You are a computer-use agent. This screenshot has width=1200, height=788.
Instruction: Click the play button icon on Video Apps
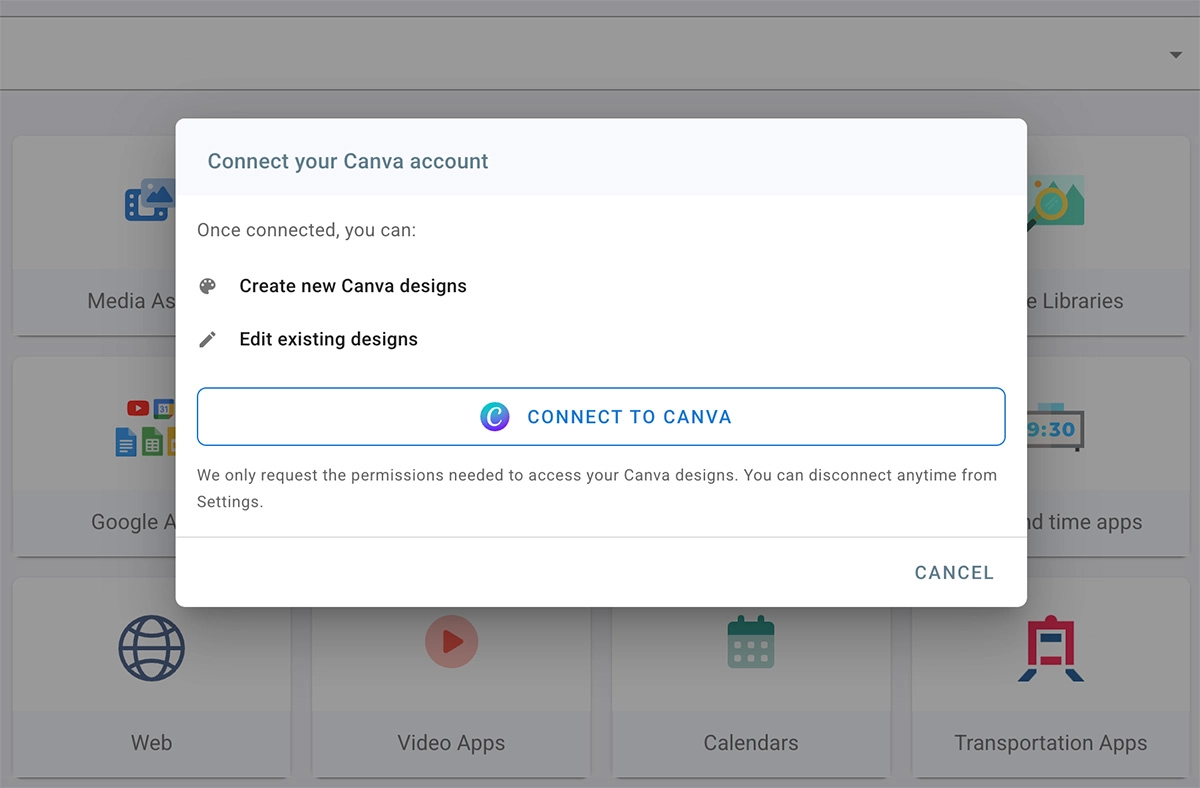click(x=451, y=641)
